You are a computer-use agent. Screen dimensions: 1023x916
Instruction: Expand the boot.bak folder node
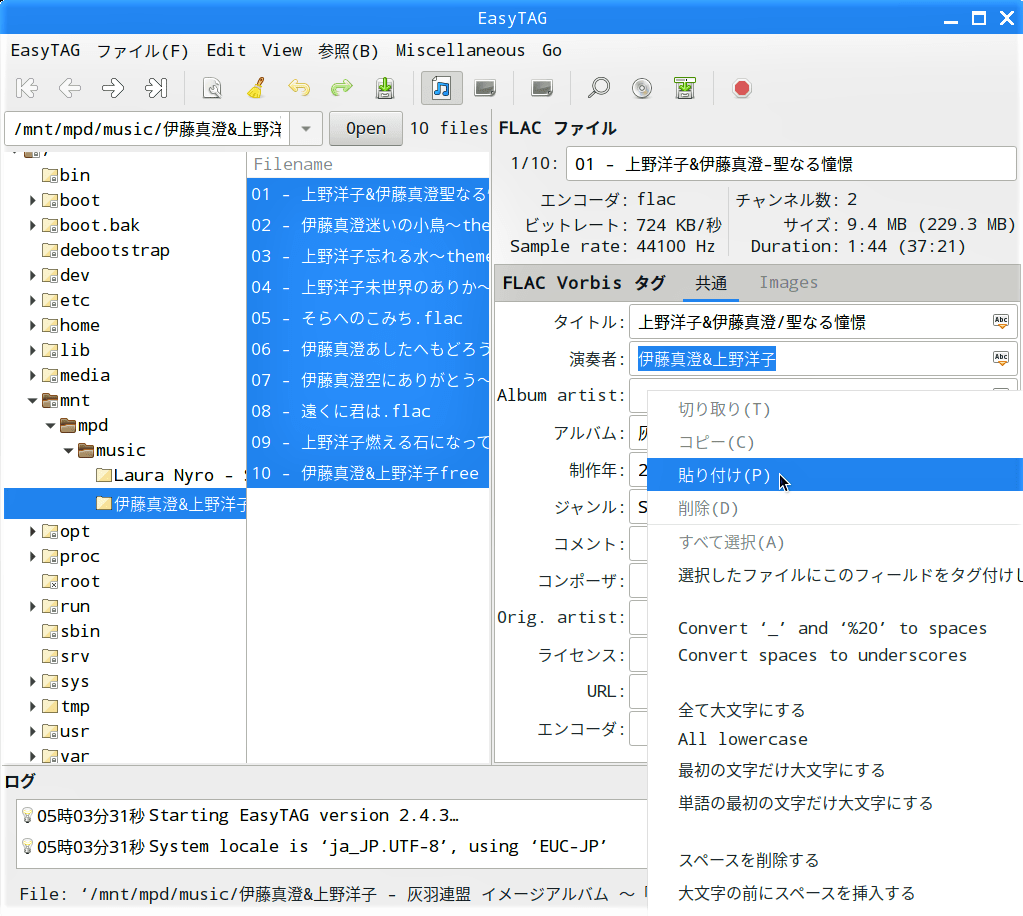pos(32,225)
